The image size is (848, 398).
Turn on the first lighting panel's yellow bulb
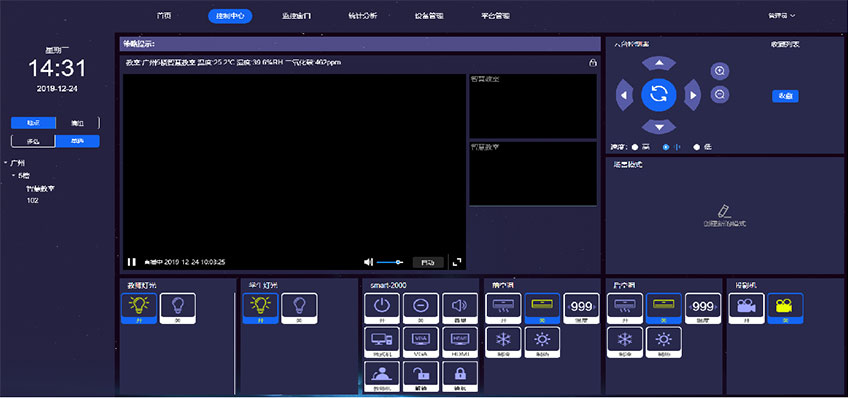pos(139,308)
